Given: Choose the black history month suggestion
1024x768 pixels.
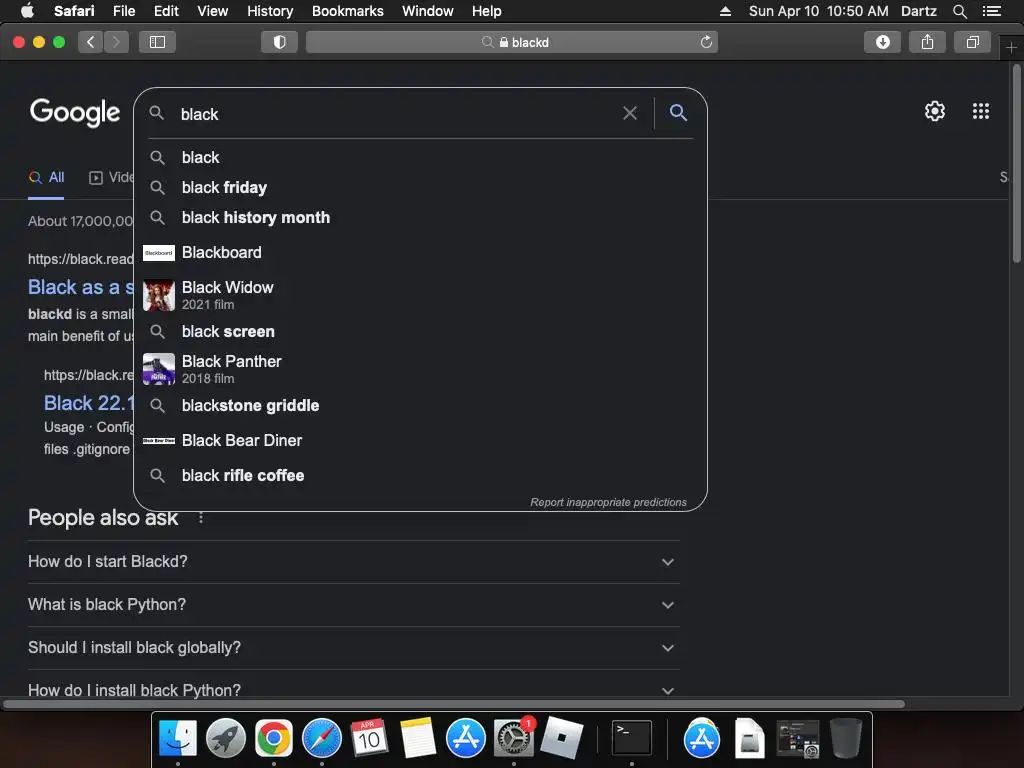Looking at the screenshot, I should click(x=420, y=217).
